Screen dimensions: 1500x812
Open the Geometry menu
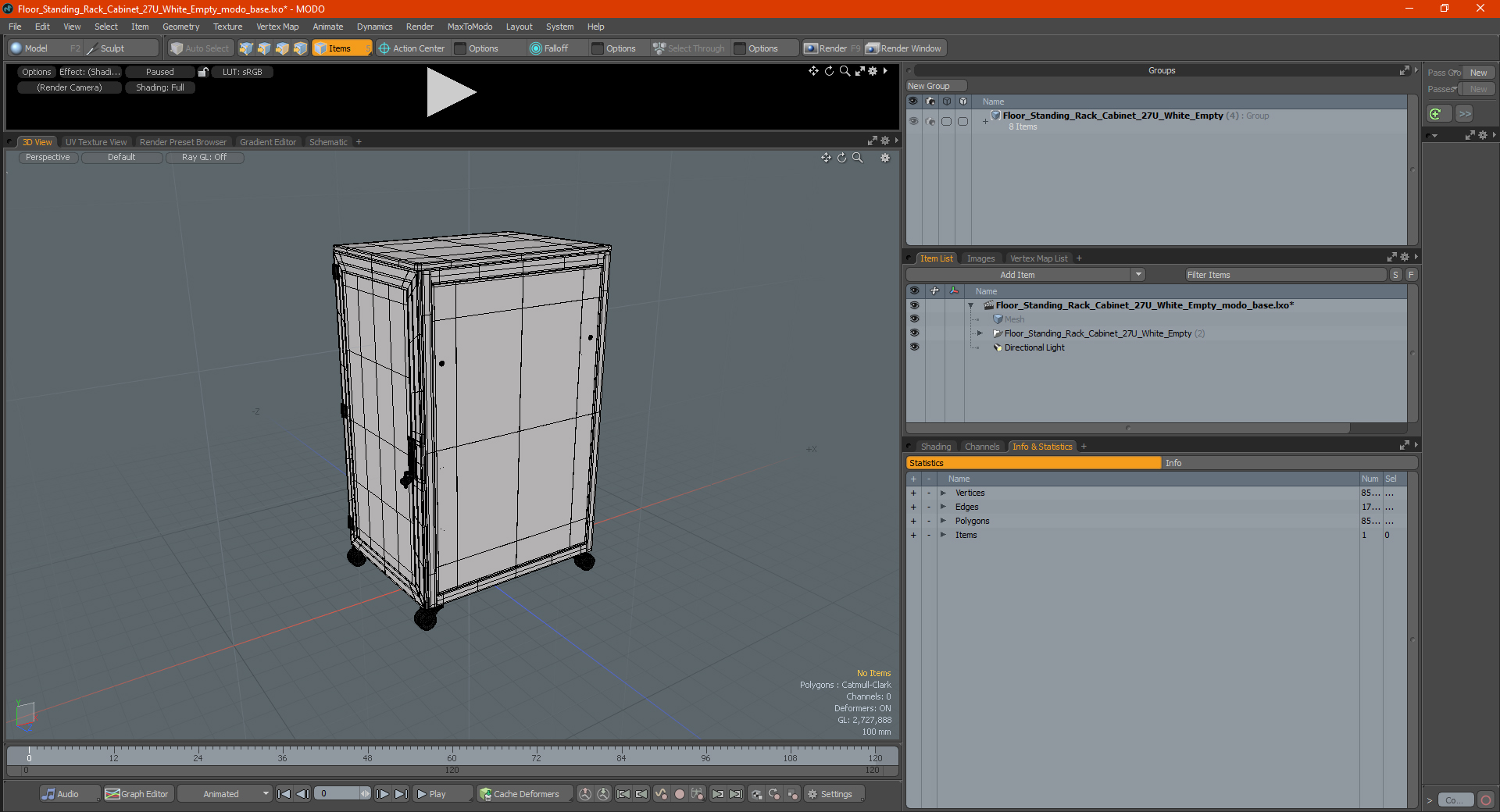point(180,27)
